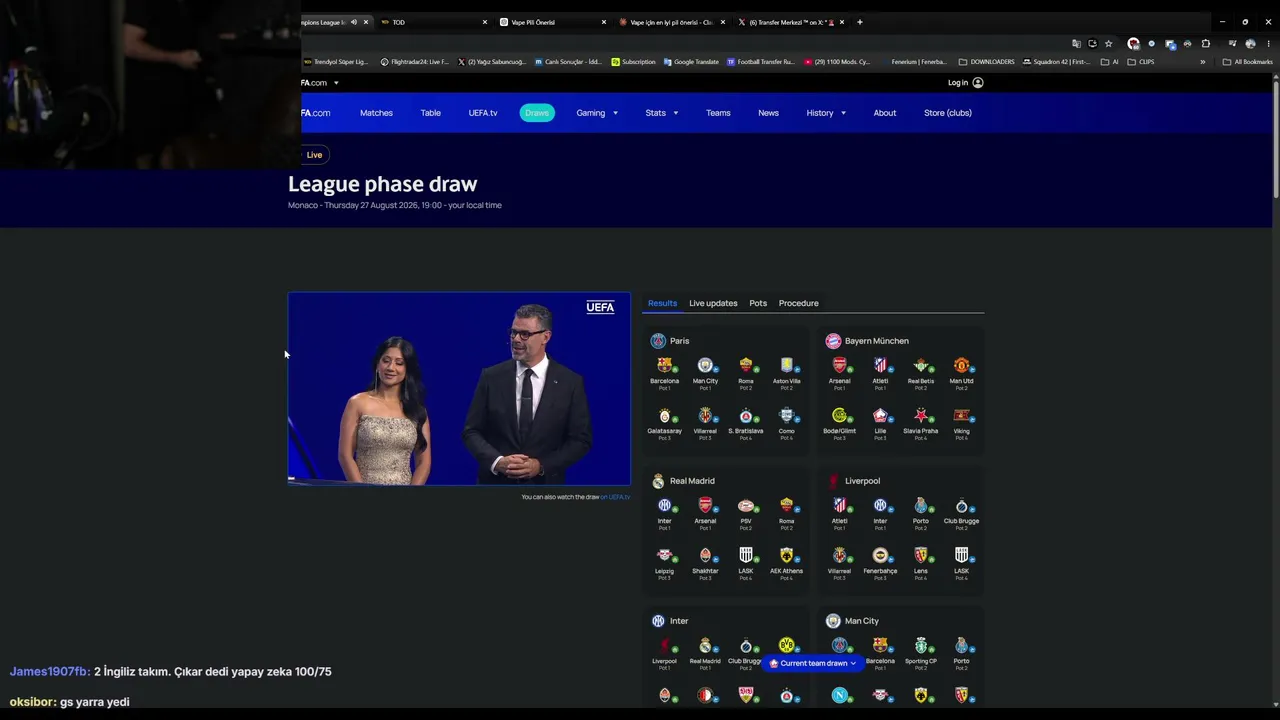Image resolution: width=1280 pixels, height=720 pixels.
Task: Select PSV crest under Real Madrid
Action: tap(746, 506)
